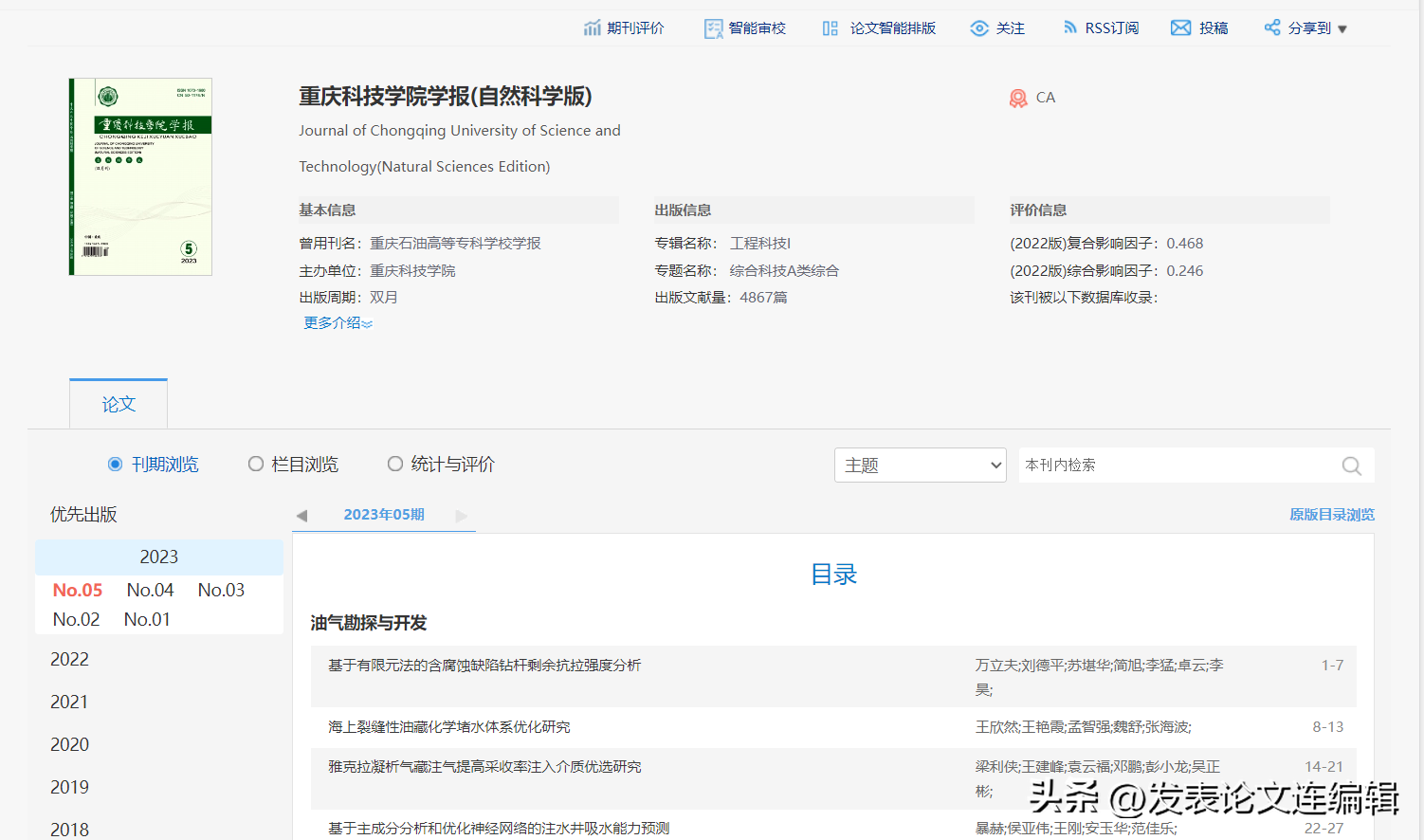Expand the 2018 year issues

coord(69,830)
